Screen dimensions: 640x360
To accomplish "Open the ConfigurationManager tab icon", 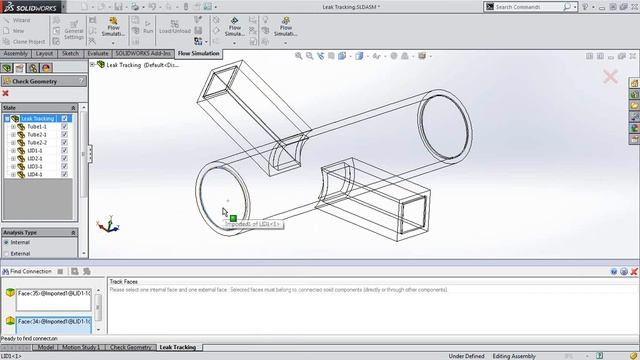I will (33, 68).
